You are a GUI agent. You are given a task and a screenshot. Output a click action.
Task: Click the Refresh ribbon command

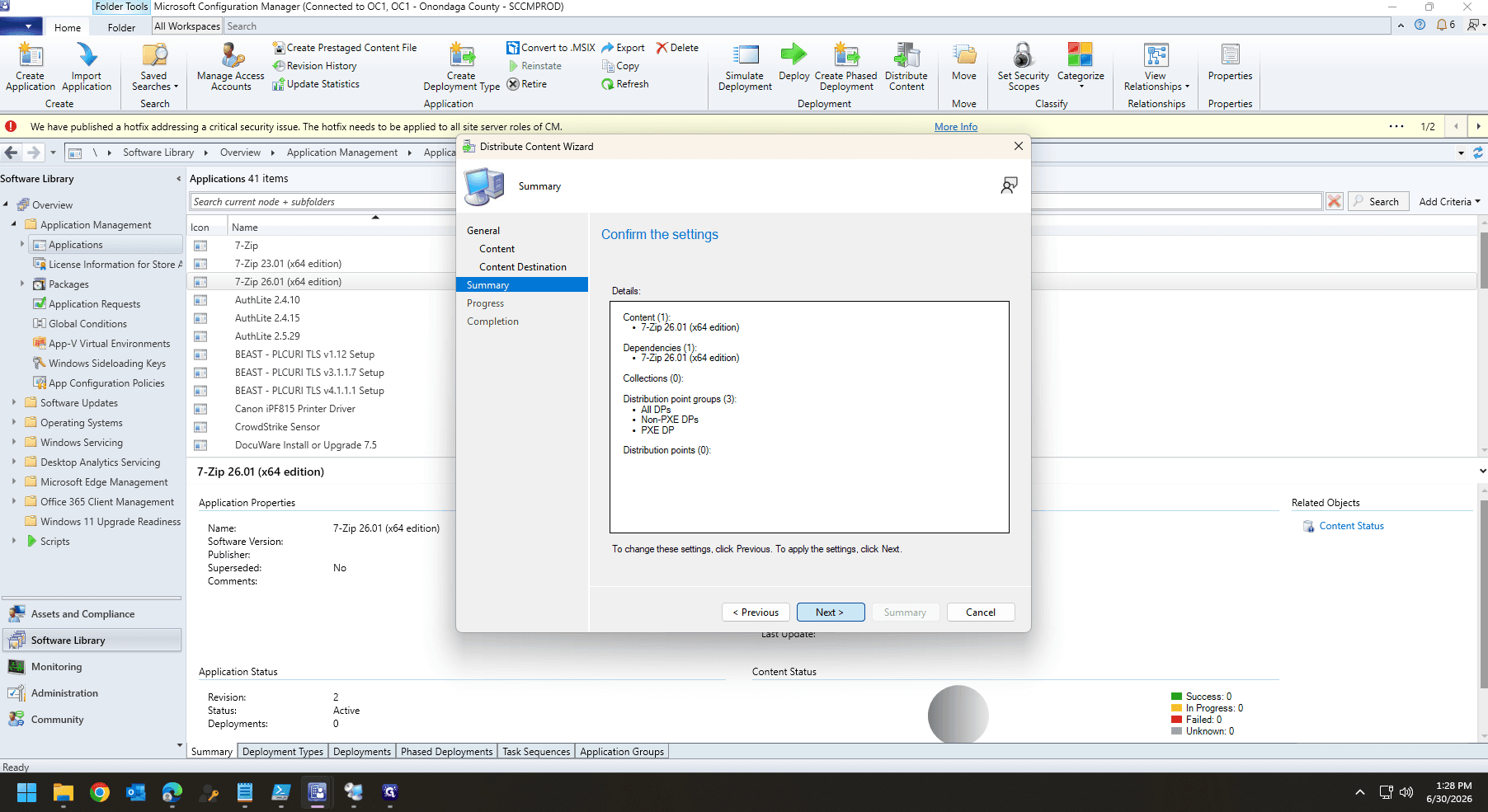625,84
